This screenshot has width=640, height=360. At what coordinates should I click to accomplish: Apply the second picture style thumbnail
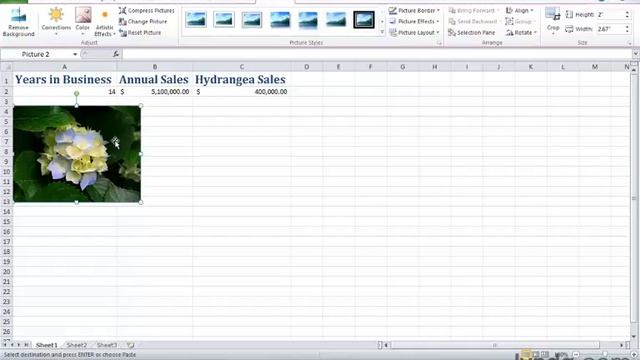click(224, 20)
